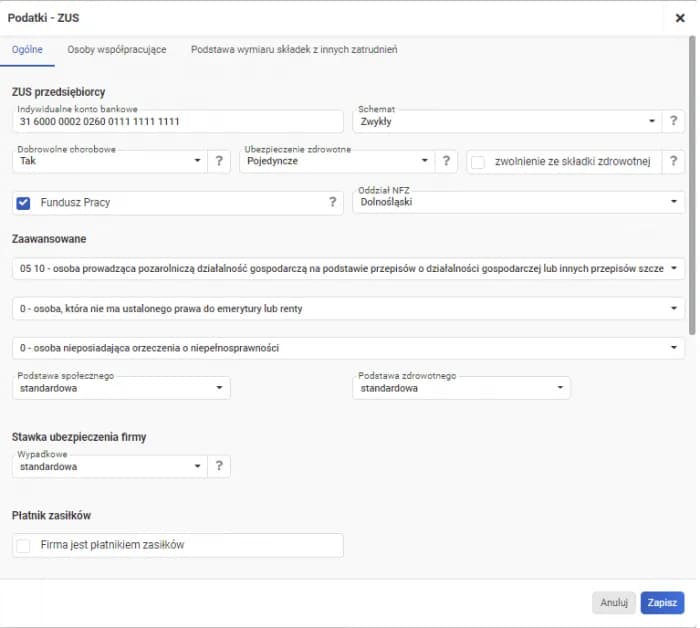This screenshot has width=700, height=628.
Task: Enable zwolnienie ze składki zdrowotnej checkbox
Action: [478, 162]
